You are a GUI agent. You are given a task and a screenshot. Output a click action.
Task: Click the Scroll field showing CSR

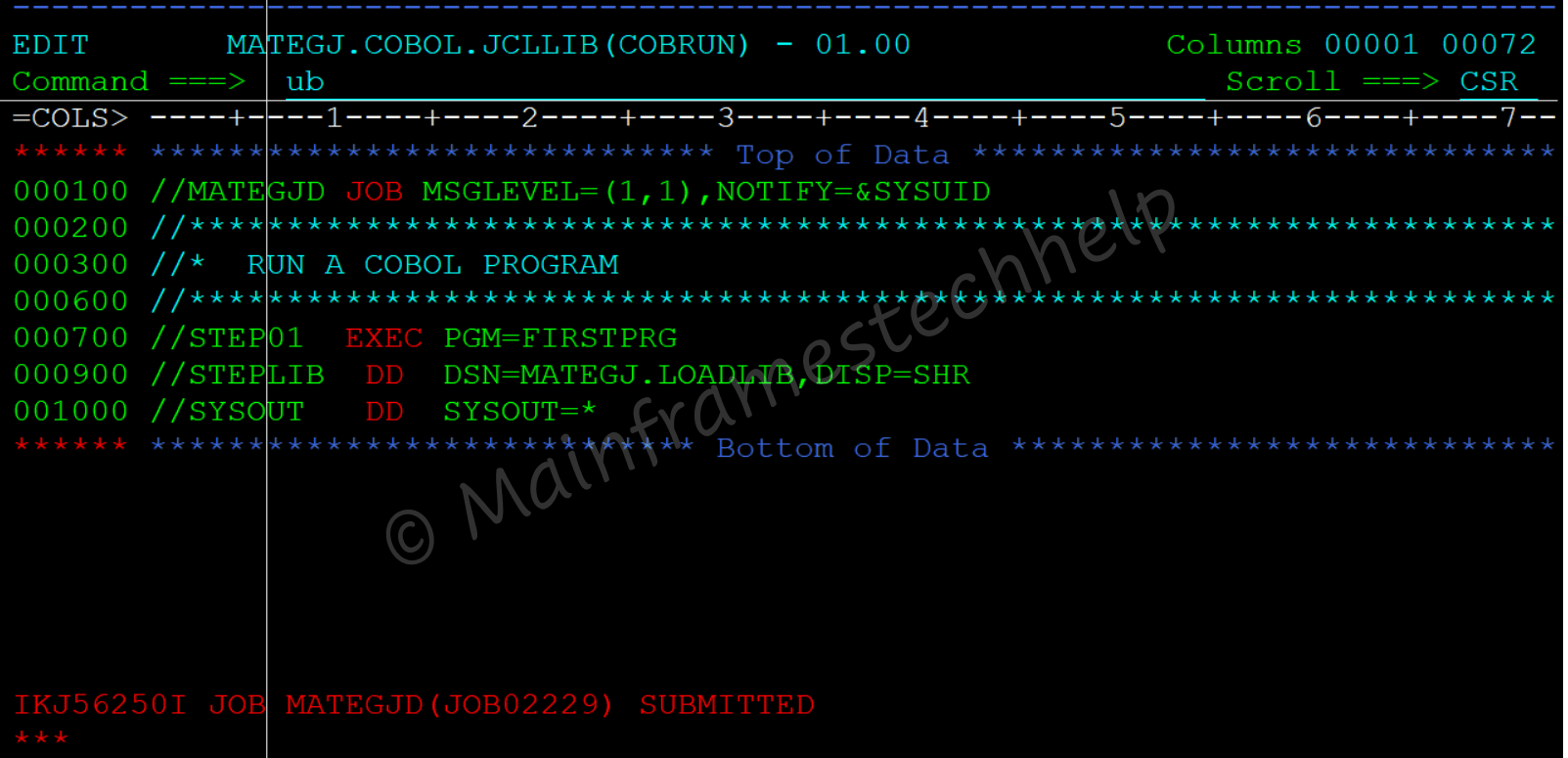pos(1489,82)
